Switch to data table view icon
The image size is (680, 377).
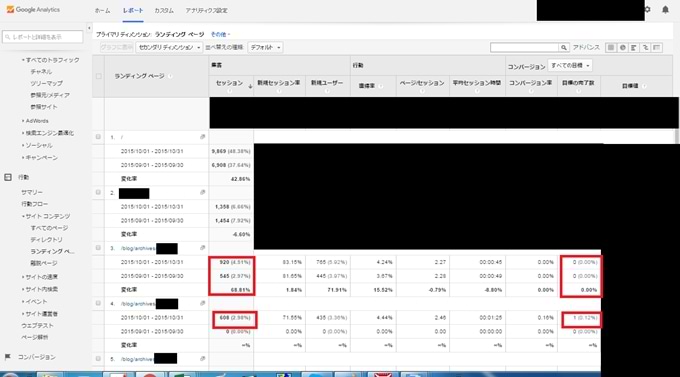point(611,47)
